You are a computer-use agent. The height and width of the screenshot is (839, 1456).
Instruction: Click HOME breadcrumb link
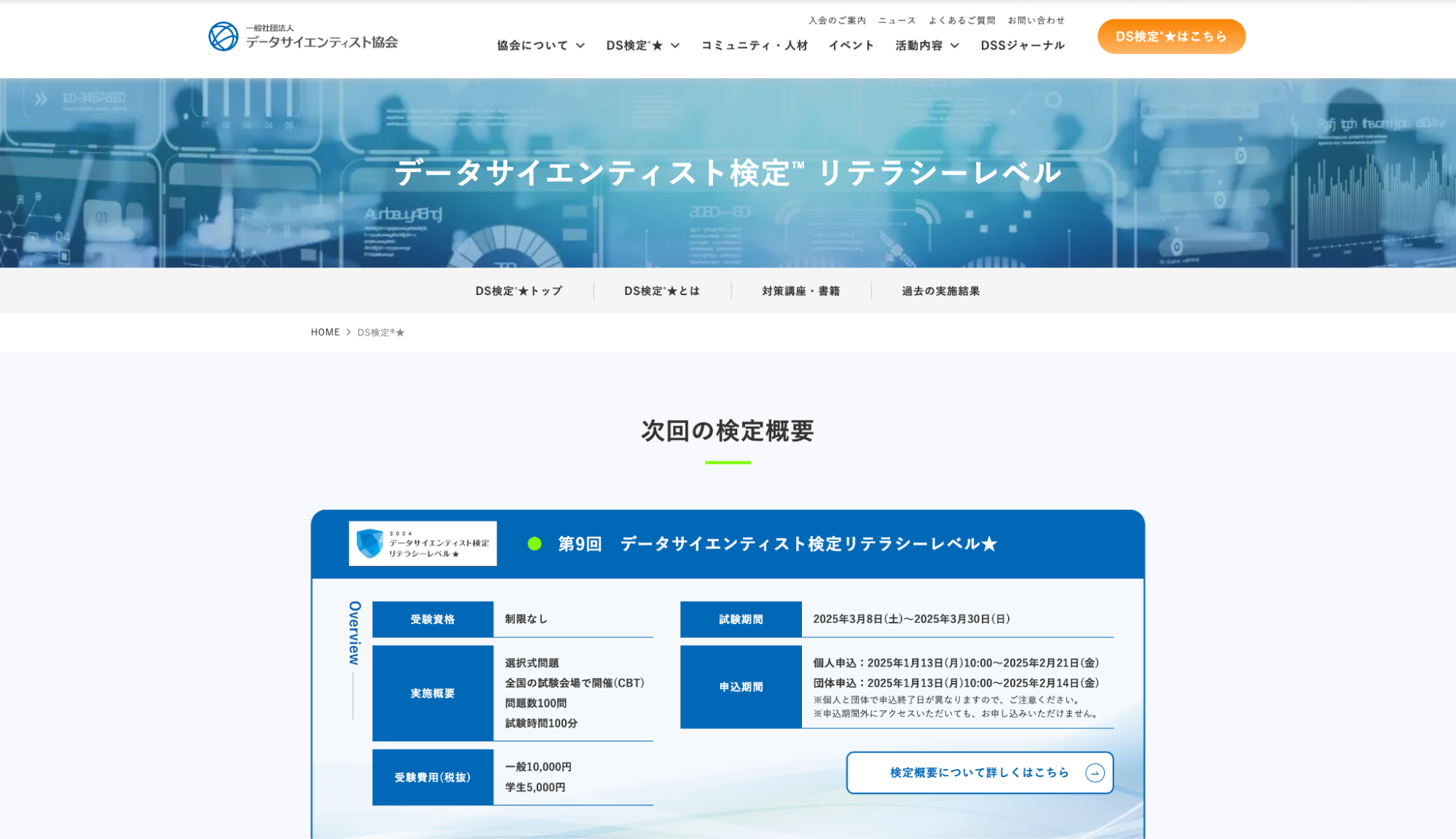point(325,332)
